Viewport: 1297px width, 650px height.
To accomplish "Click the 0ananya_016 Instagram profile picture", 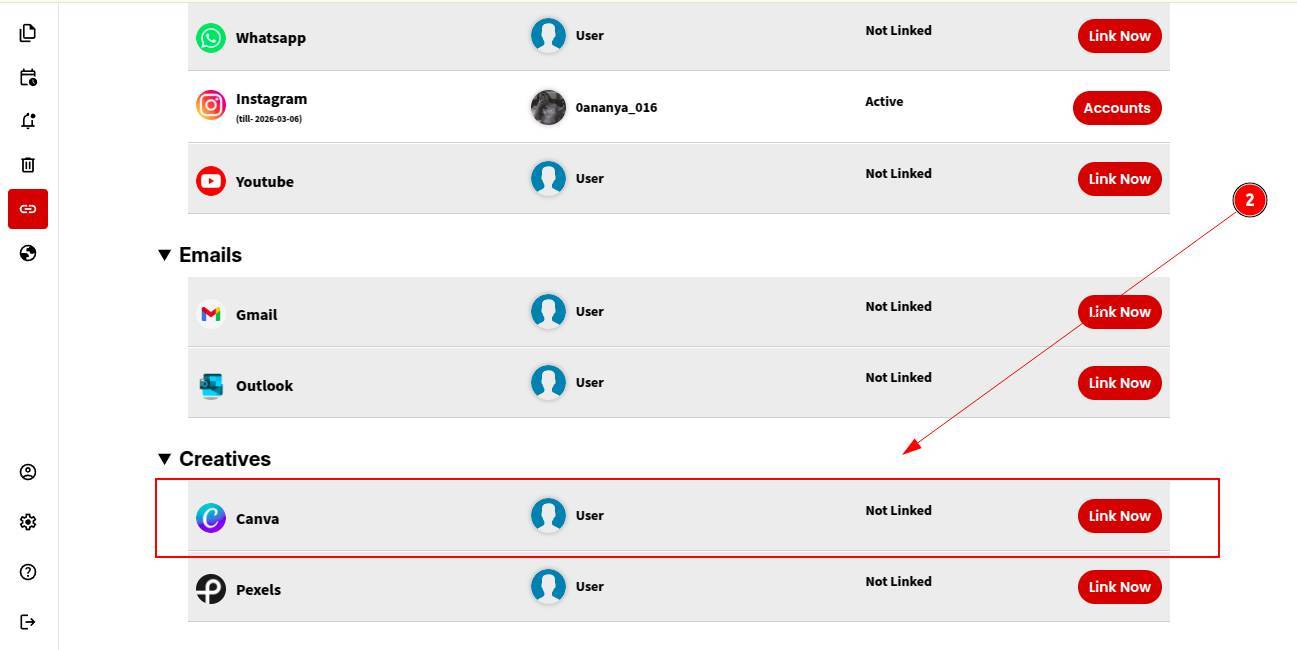I will (x=548, y=107).
